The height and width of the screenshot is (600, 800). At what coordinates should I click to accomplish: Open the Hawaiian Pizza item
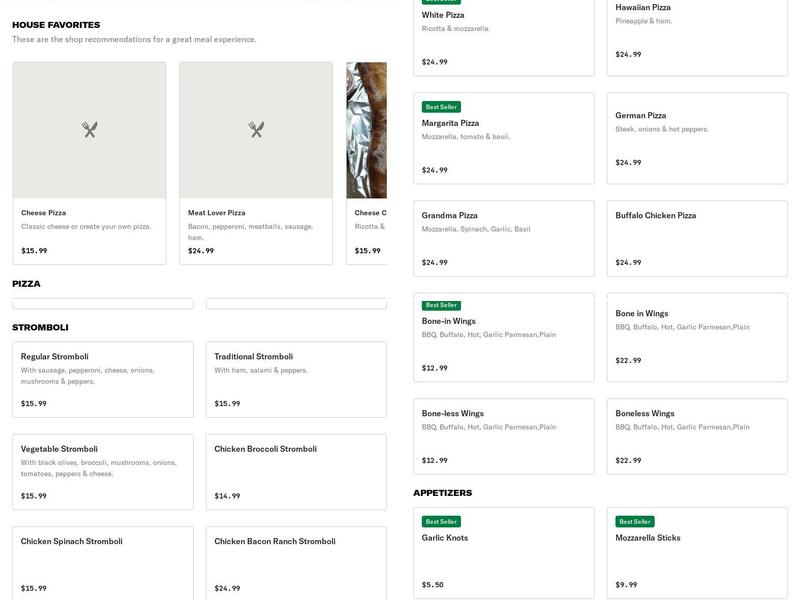(696, 30)
